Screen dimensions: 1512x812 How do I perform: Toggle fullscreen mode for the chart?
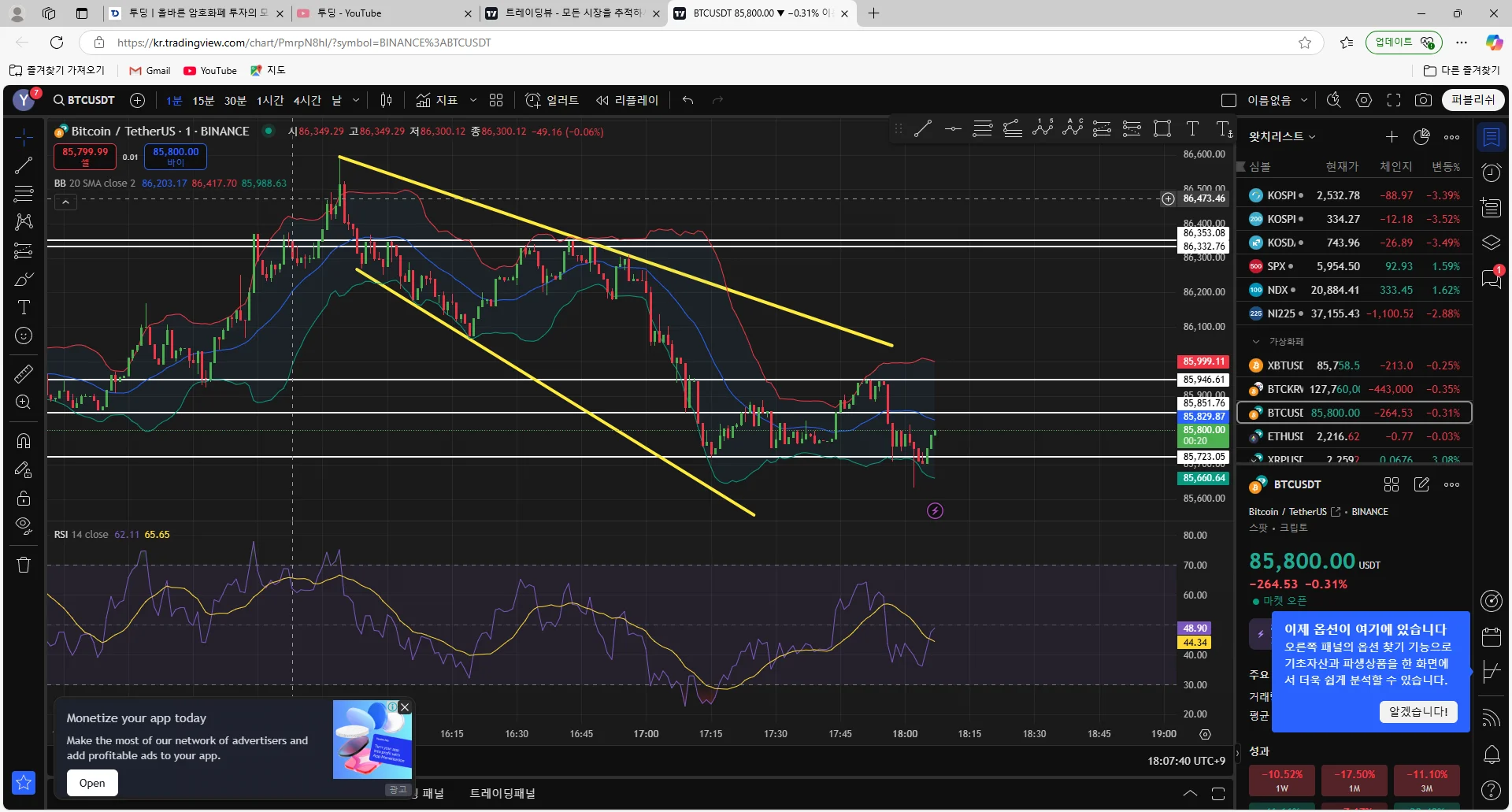[x=1394, y=100]
